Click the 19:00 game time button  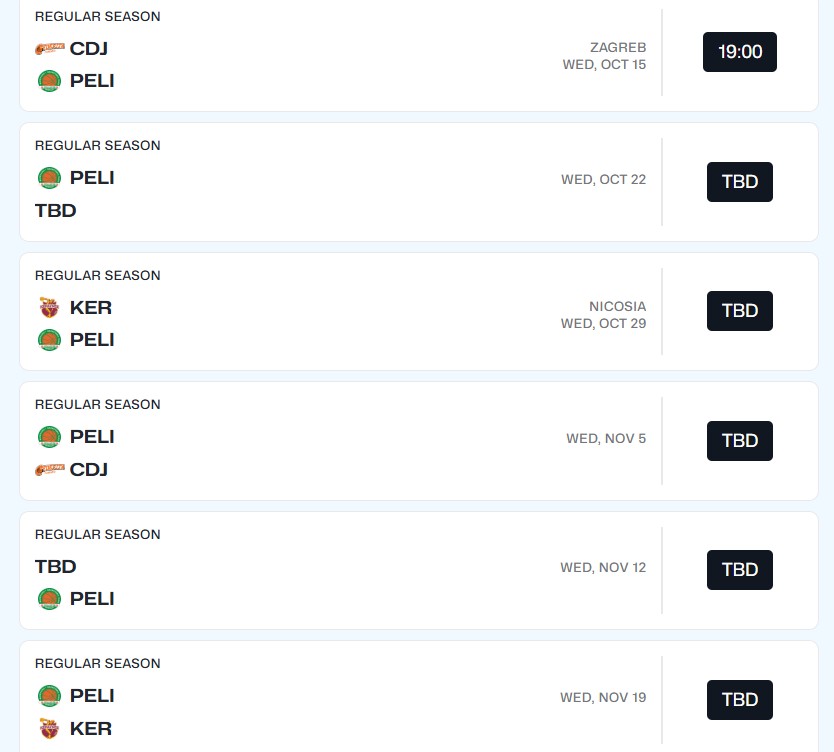[x=740, y=52]
